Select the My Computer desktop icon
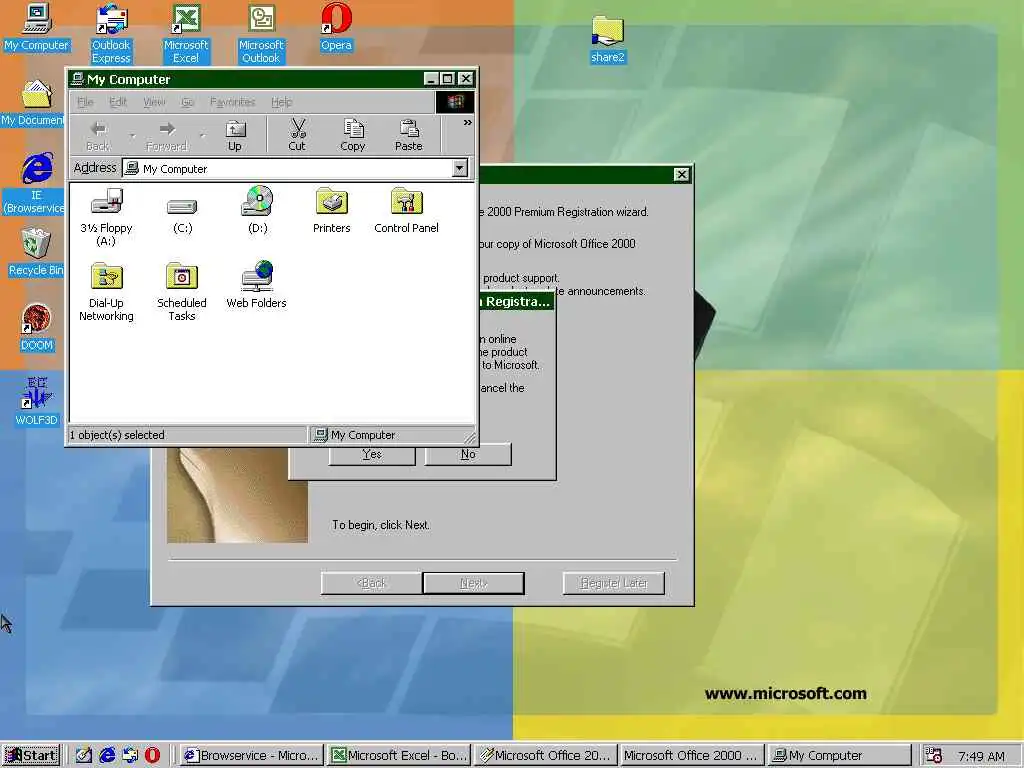This screenshot has width=1024, height=768. click(x=37, y=27)
